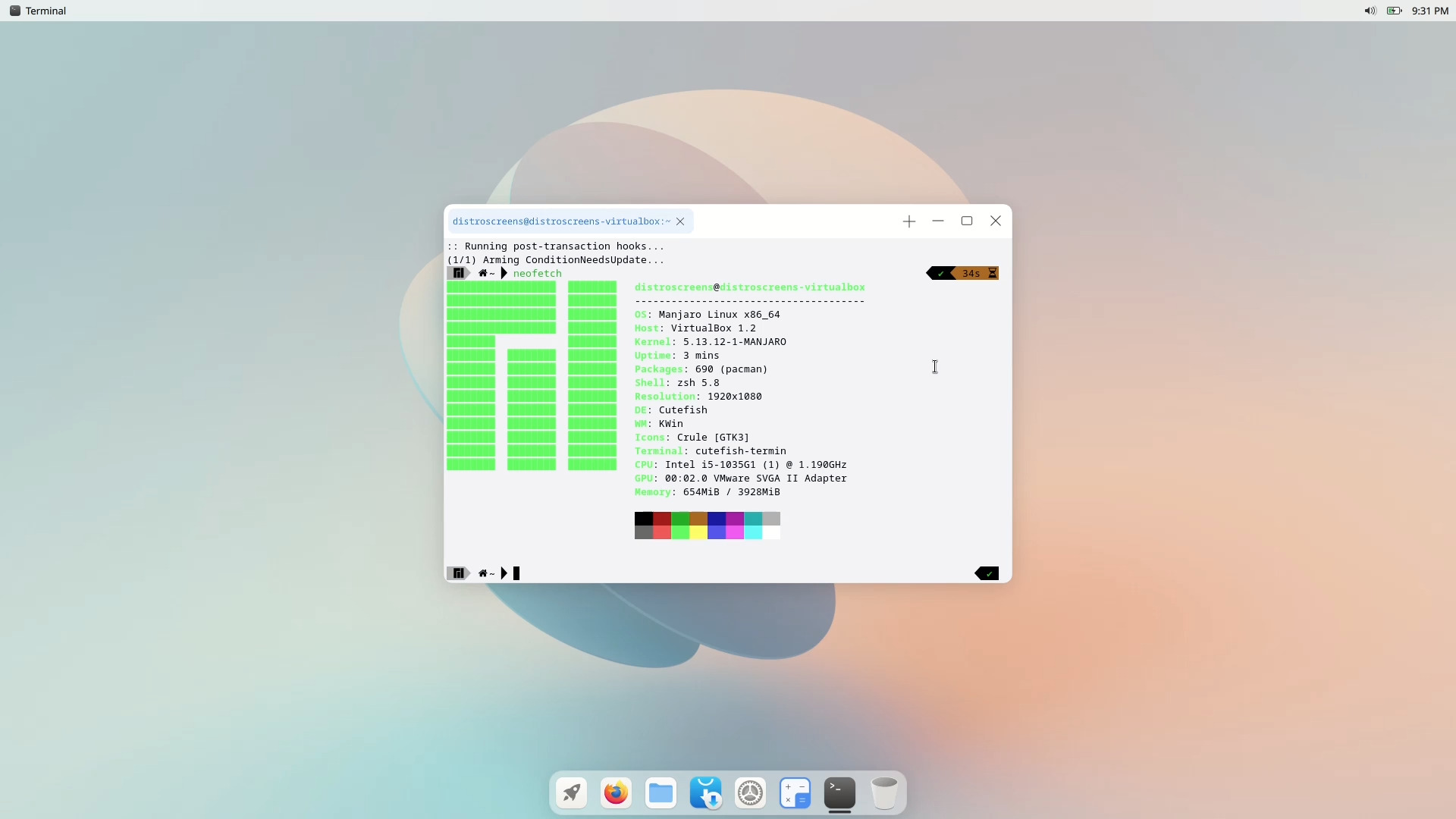
Task: Open the software center with download badge
Action: tap(705, 793)
